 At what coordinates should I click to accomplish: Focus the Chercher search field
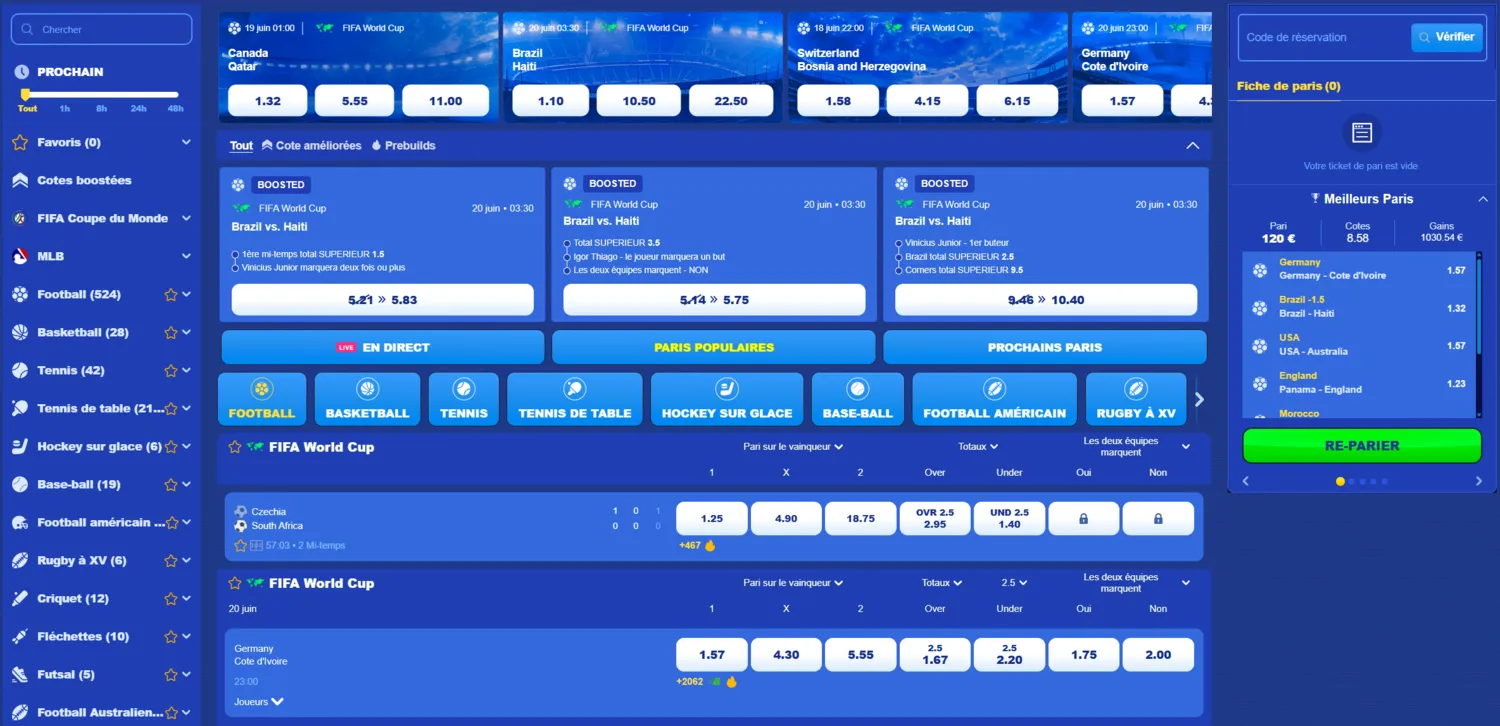(101, 29)
